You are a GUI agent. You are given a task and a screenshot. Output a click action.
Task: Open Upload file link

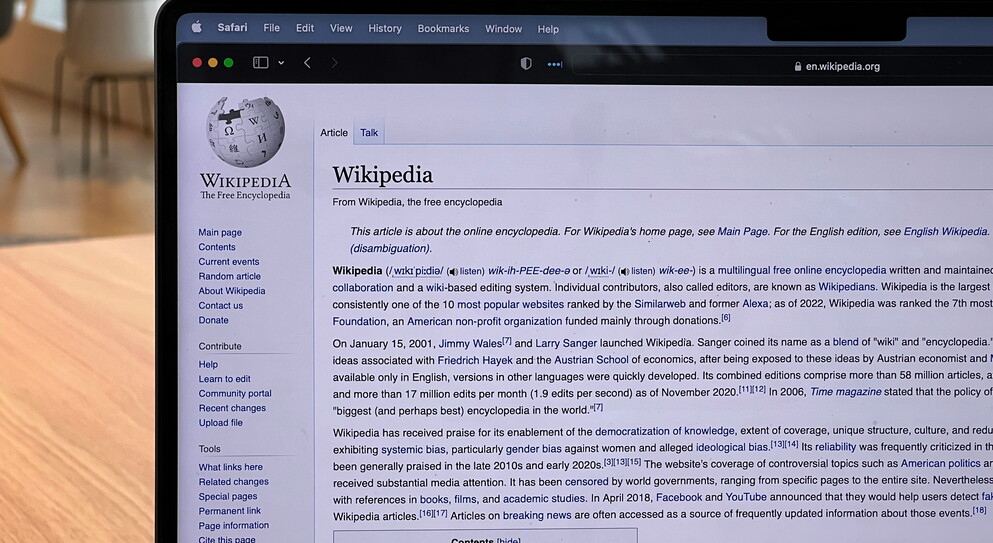[220, 423]
